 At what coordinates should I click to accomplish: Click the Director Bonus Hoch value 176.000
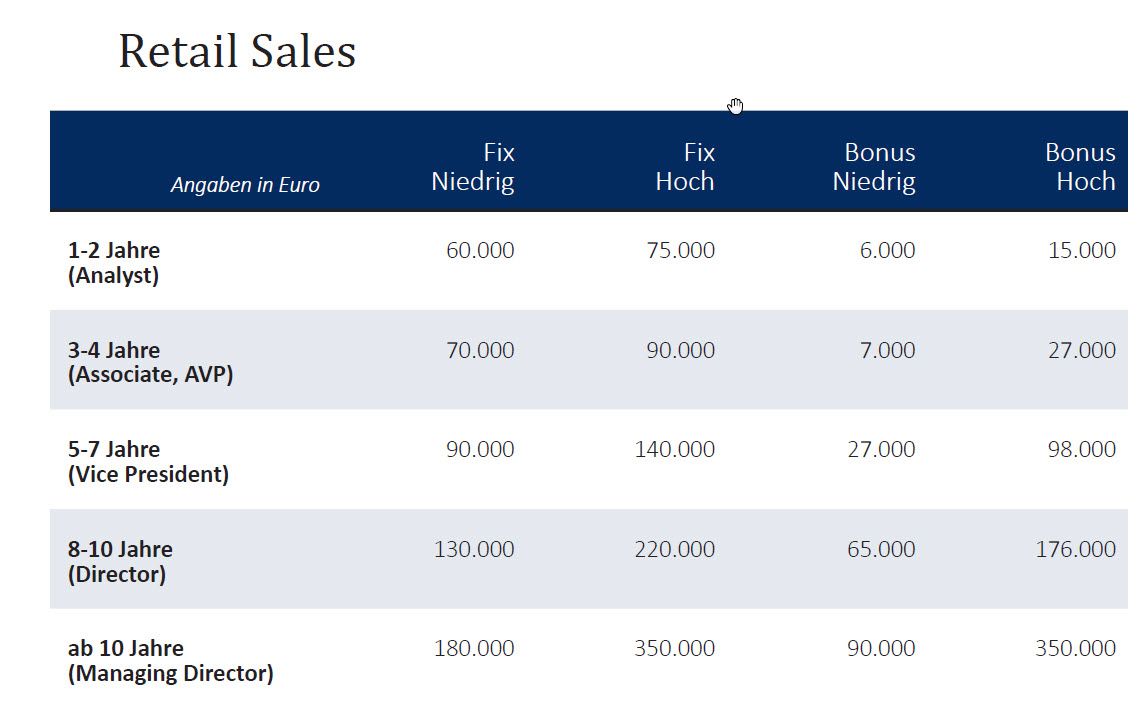pyautogui.click(x=1076, y=549)
